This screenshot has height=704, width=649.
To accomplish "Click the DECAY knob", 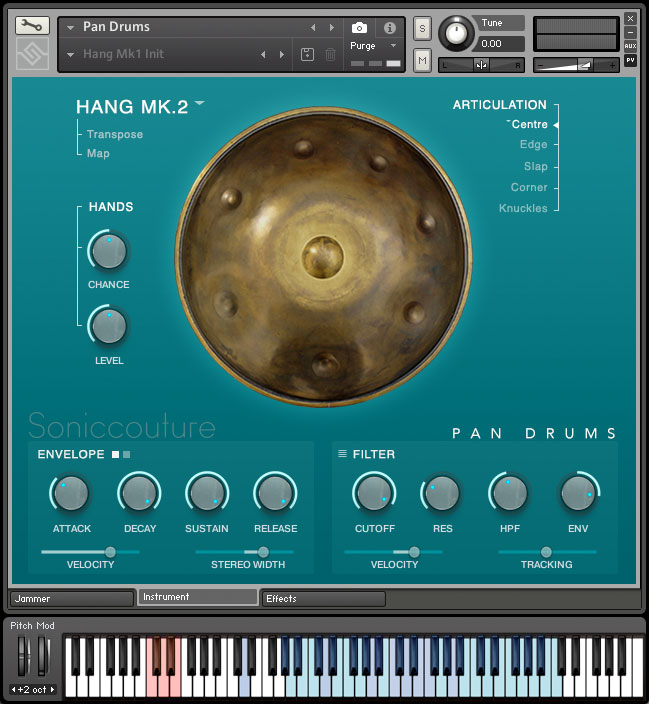I will pos(139,493).
